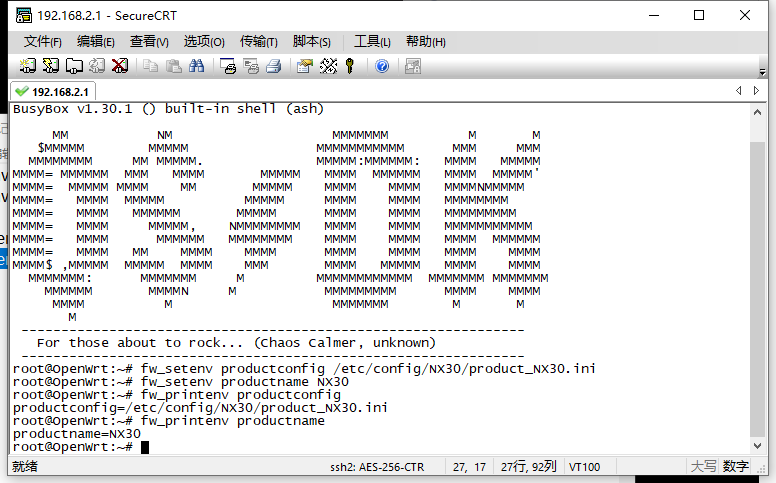776x483 pixels.
Task: Open the 文件(F) menu
Action: (x=43, y=42)
